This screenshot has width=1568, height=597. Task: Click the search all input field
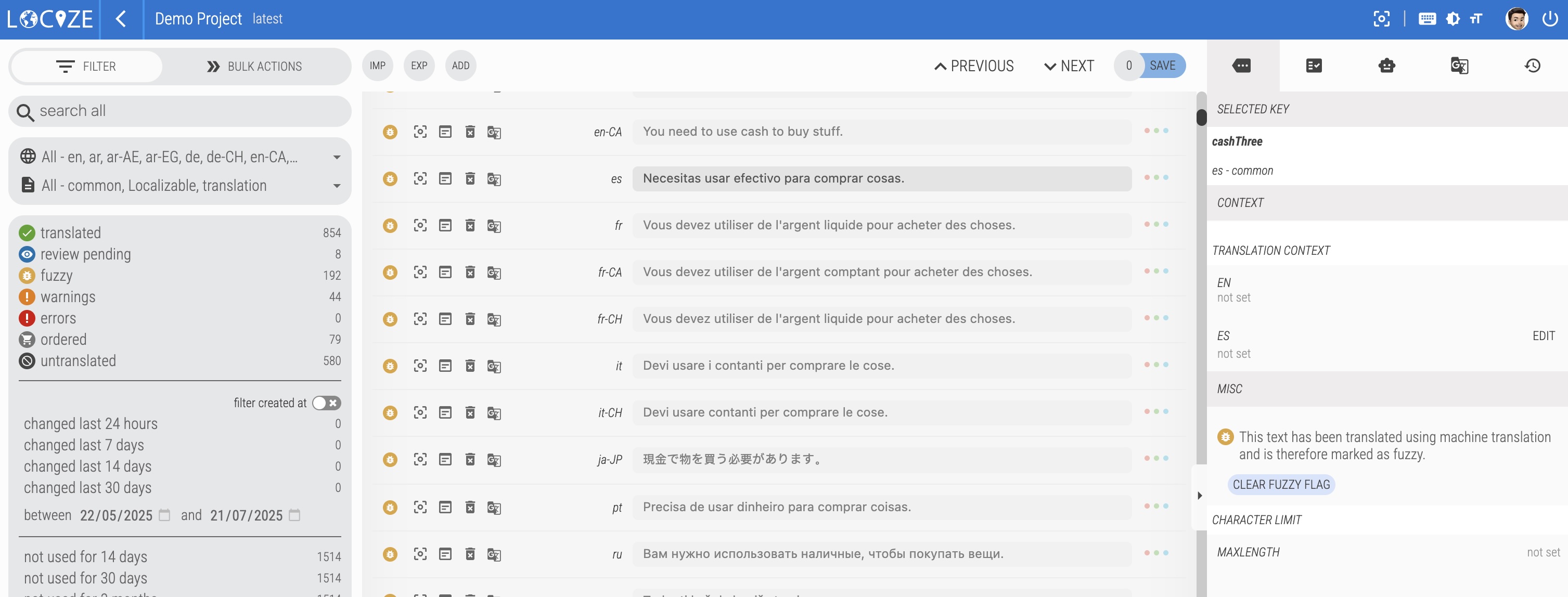pos(183,111)
